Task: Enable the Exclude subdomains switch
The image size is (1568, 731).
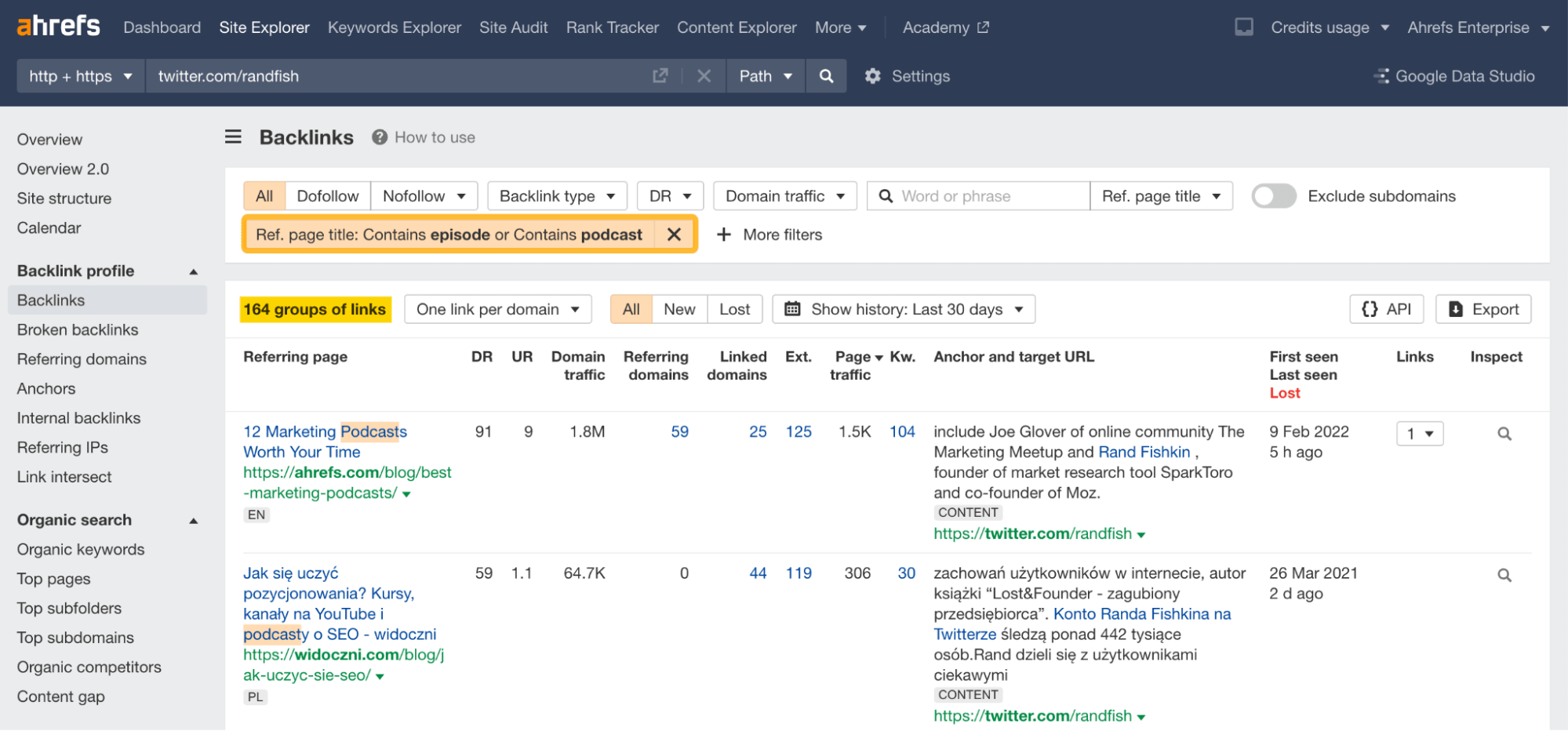Action: pyautogui.click(x=1272, y=196)
